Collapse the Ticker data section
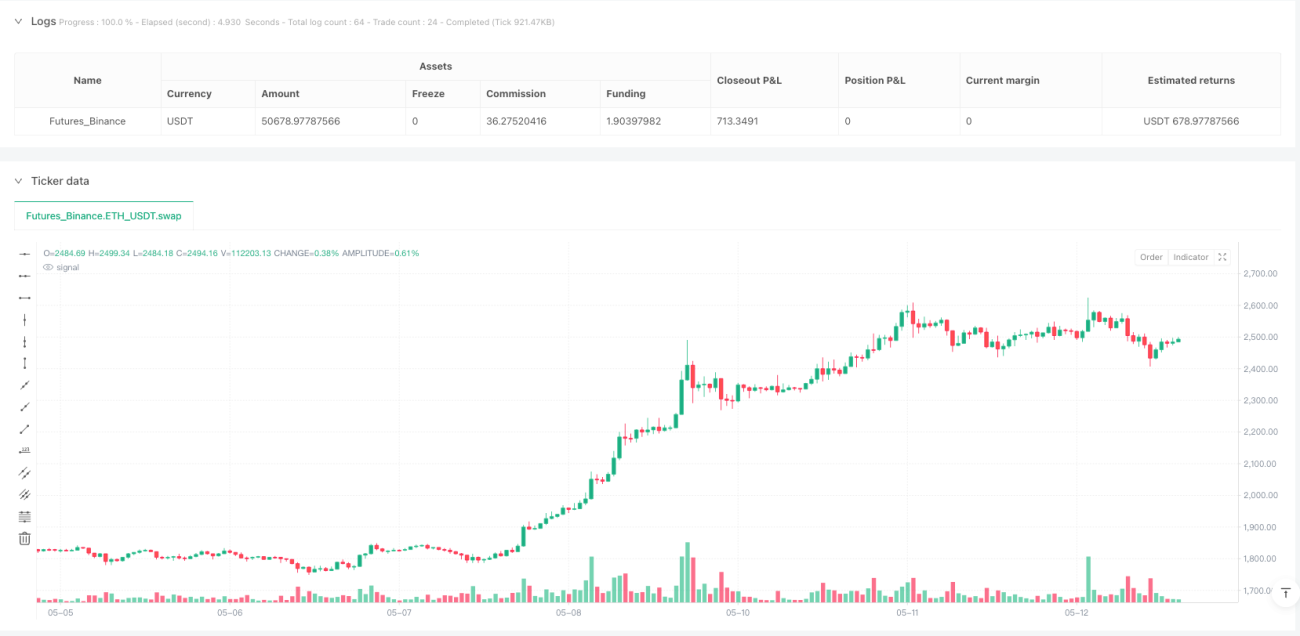Screen dimensions: 1300x636 18,181
